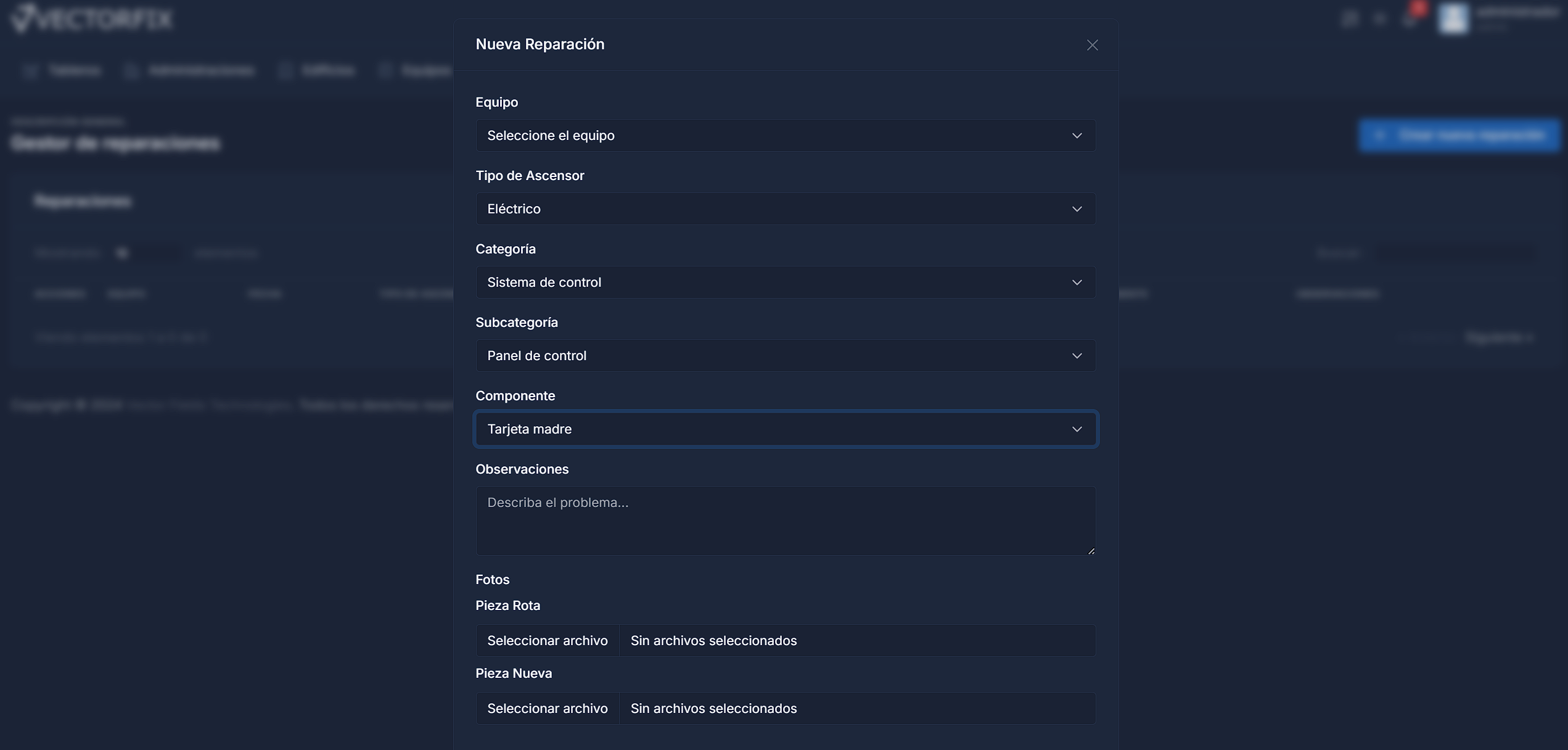Viewport: 1568px width, 750px height.
Task: Focus the Observaciones text area
Action: tap(785, 521)
